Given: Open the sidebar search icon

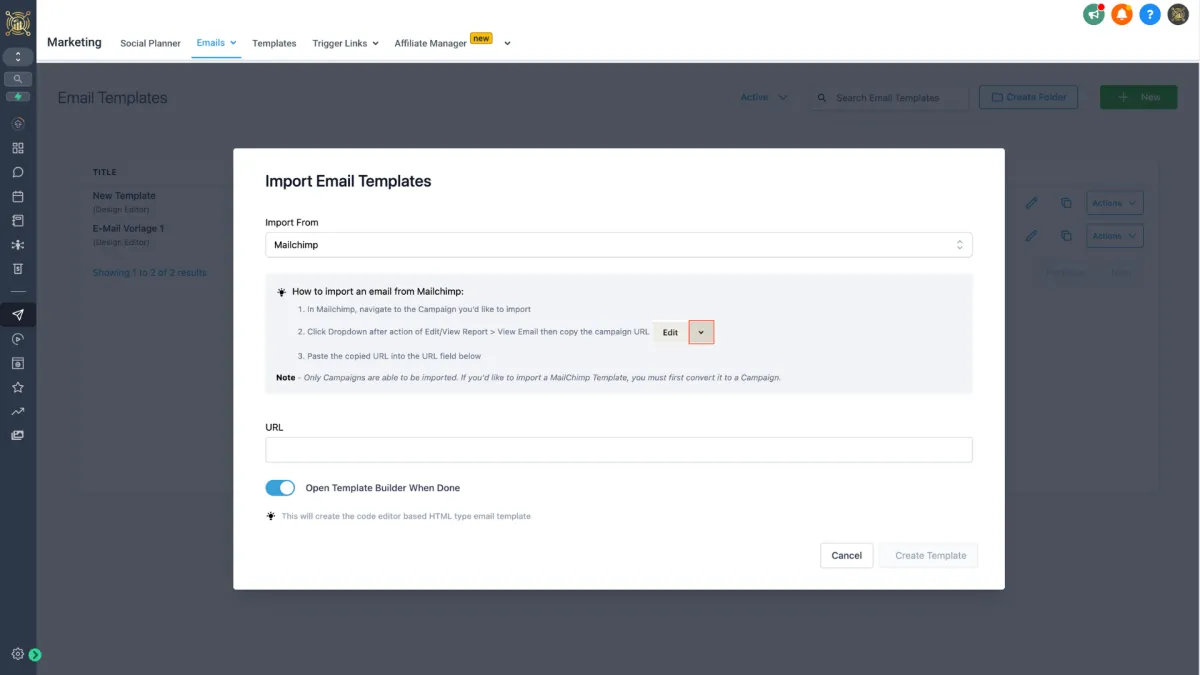Looking at the screenshot, I should (x=18, y=79).
